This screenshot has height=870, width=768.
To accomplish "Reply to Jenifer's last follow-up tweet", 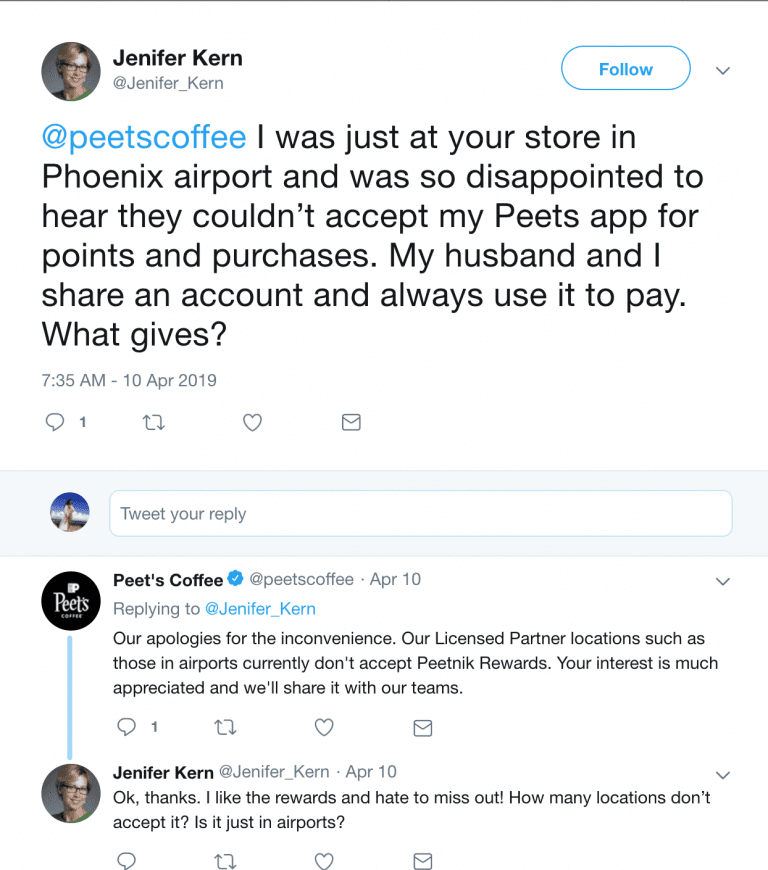I will pos(126,860).
